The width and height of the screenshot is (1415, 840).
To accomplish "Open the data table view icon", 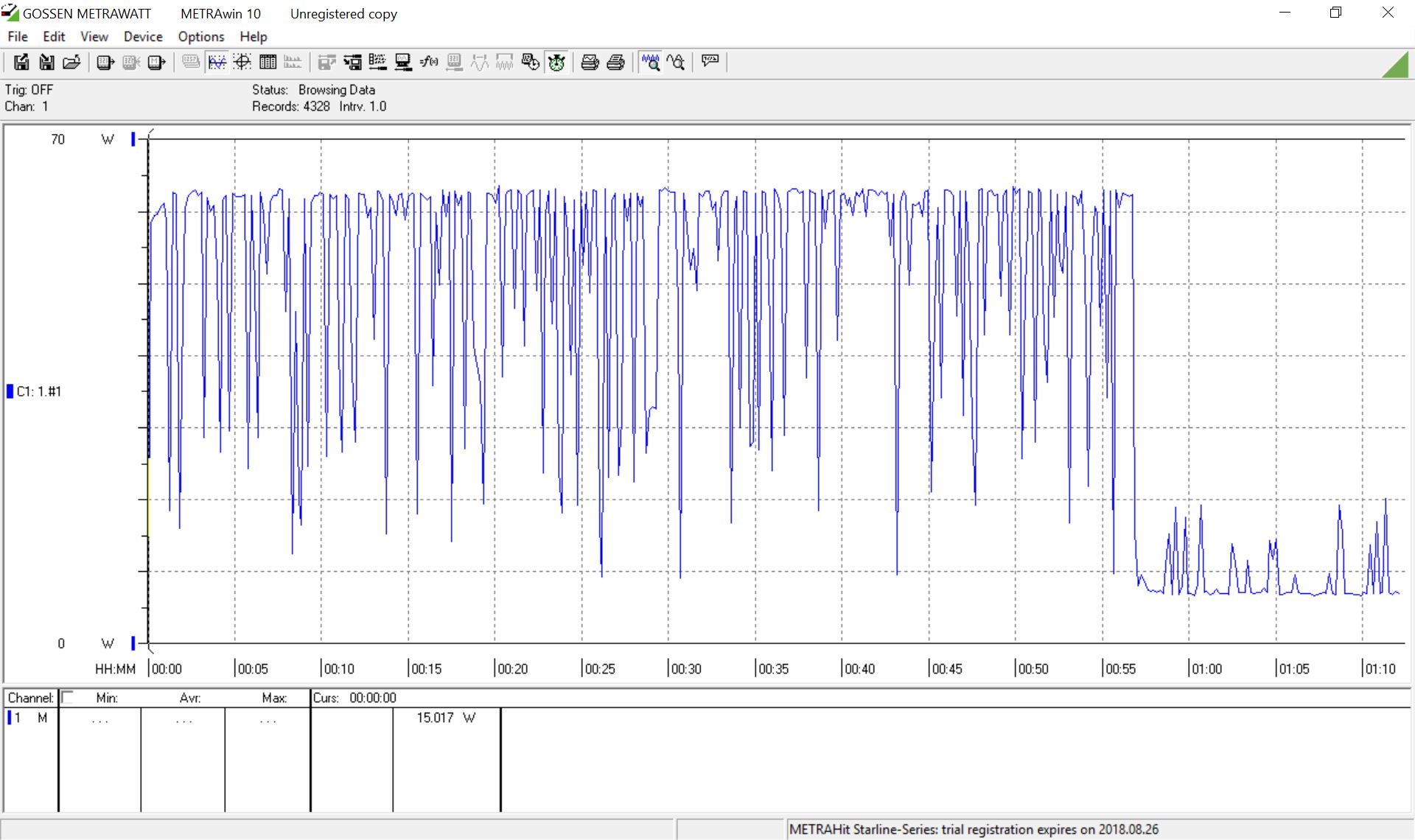I will pos(268,63).
